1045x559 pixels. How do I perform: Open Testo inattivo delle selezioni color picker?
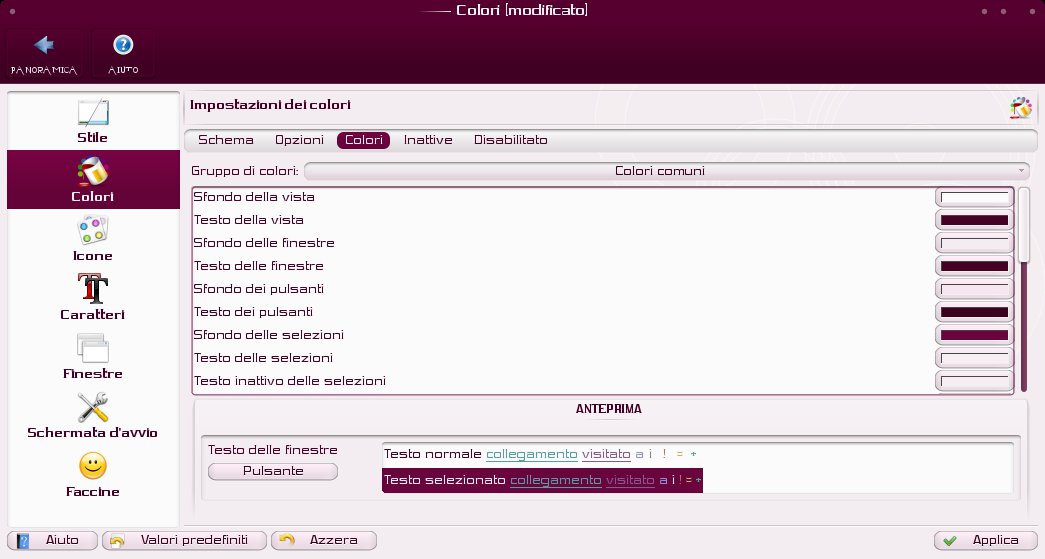click(x=974, y=381)
